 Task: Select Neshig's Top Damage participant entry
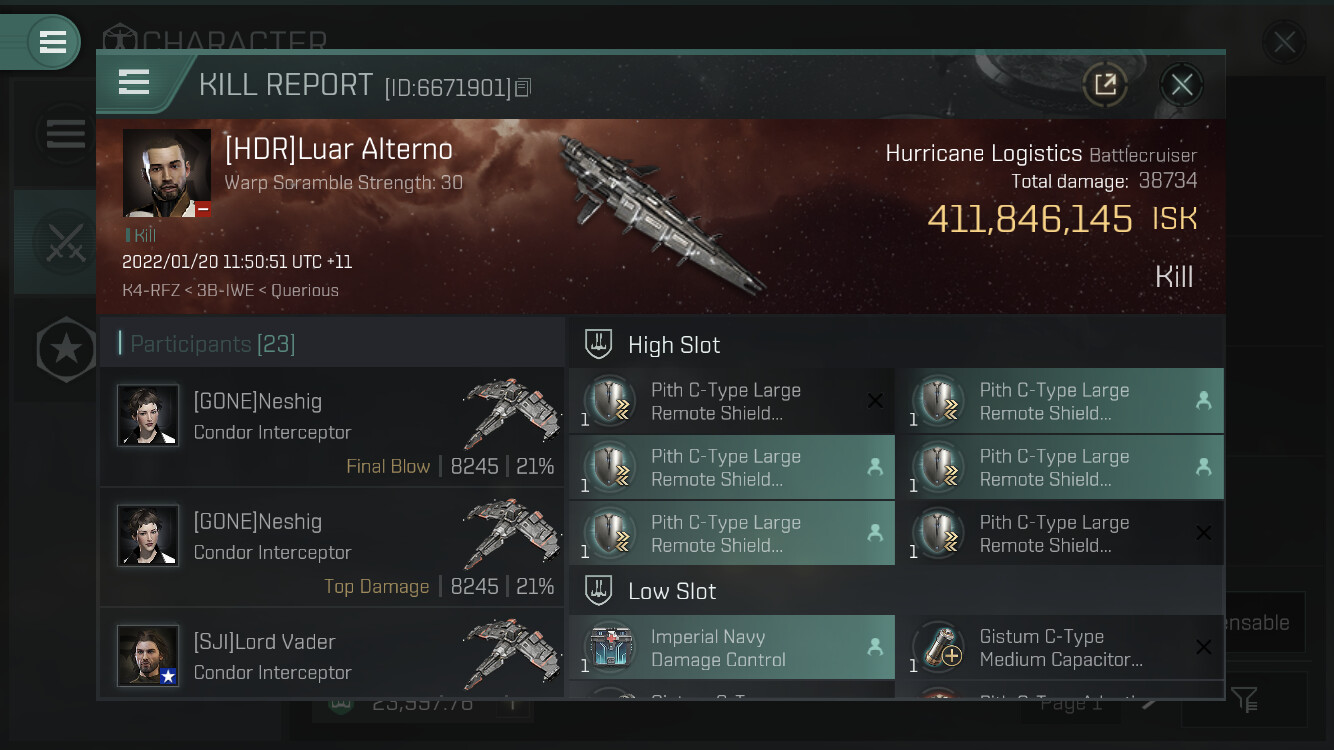point(332,547)
